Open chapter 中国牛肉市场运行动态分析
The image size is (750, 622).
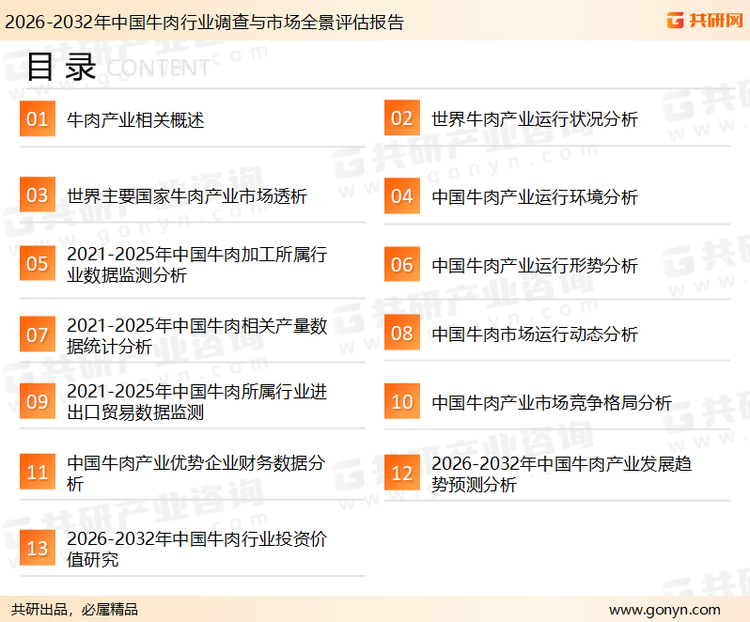coord(535,334)
